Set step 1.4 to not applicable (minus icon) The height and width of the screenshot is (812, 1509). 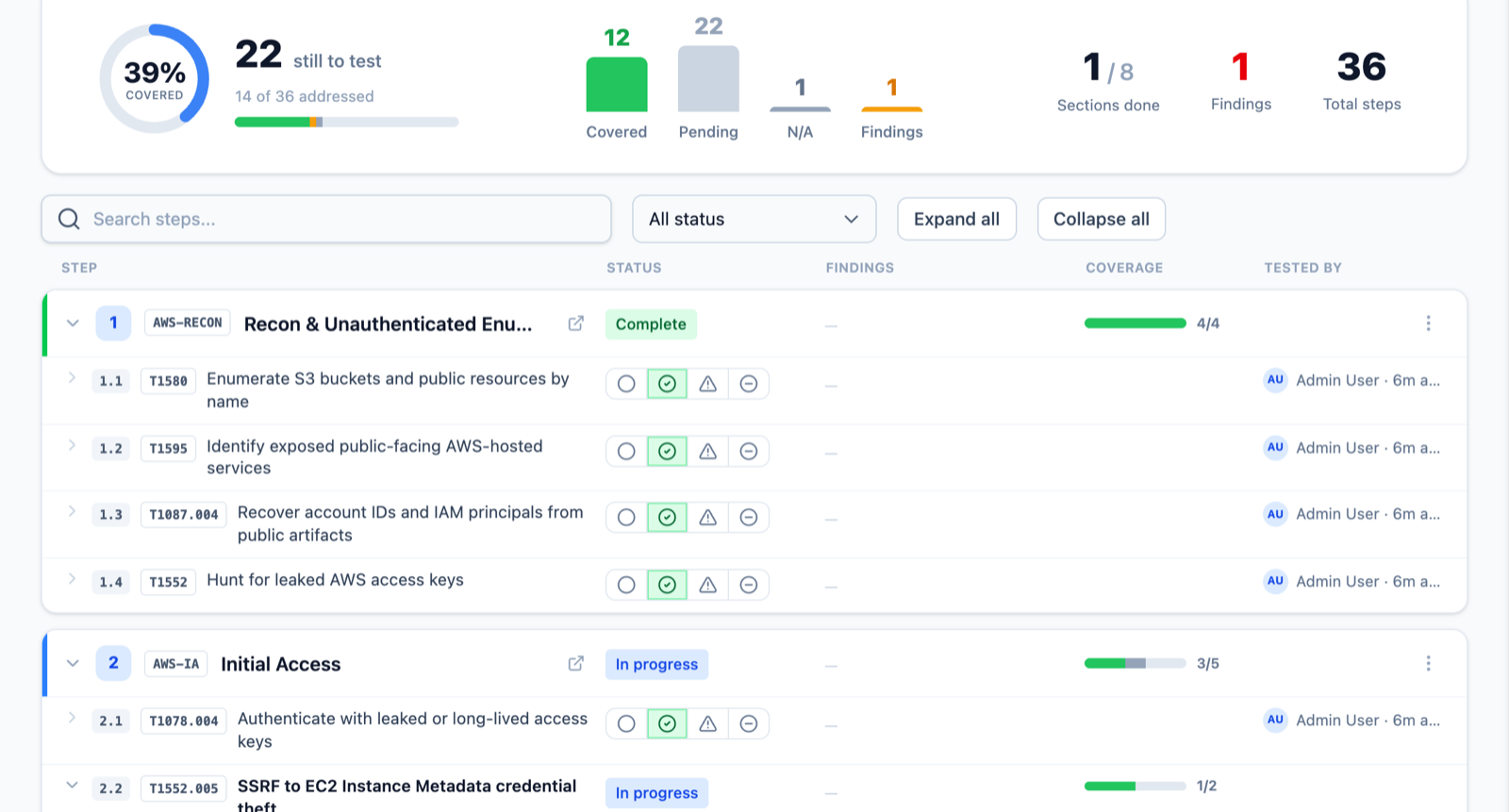[749, 585]
